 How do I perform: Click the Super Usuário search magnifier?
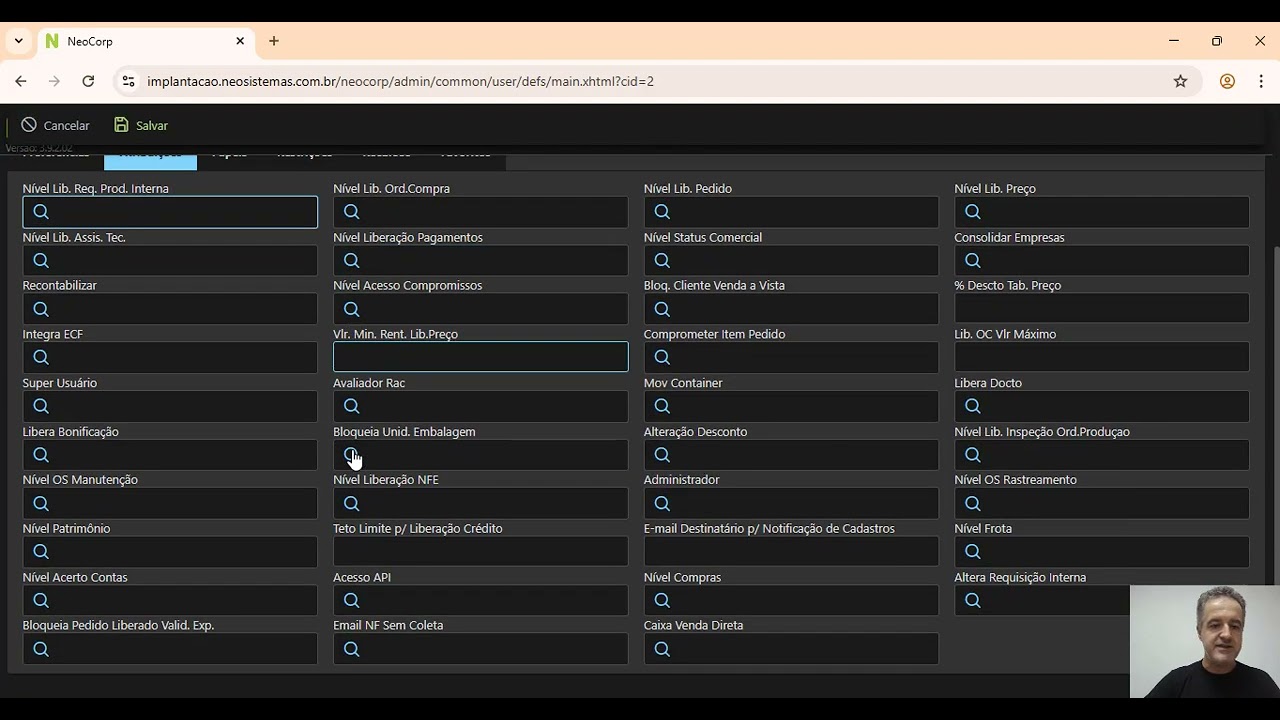coord(41,406)
